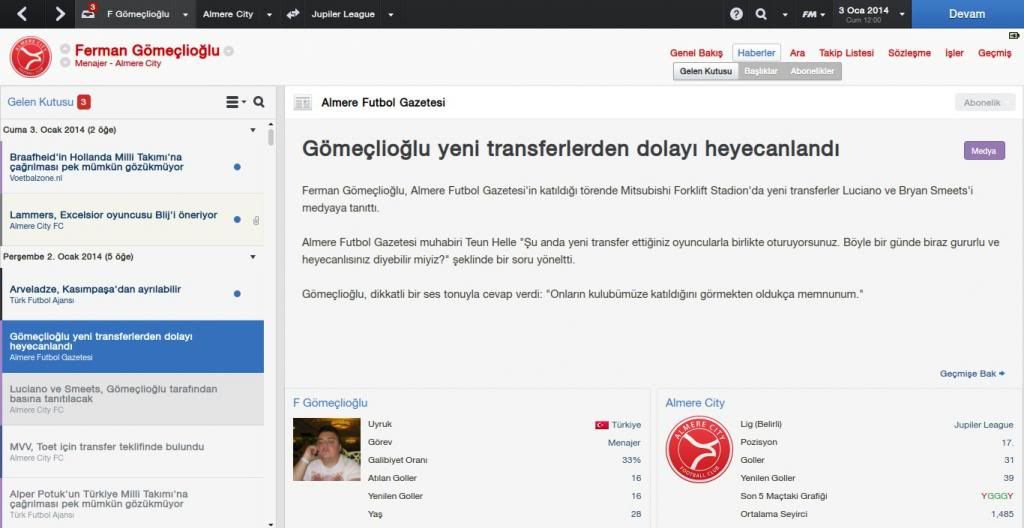Open F Gömeçlioğlu dropdown arrow
The width and height of the screenshot is (1024, 528).
185,14
